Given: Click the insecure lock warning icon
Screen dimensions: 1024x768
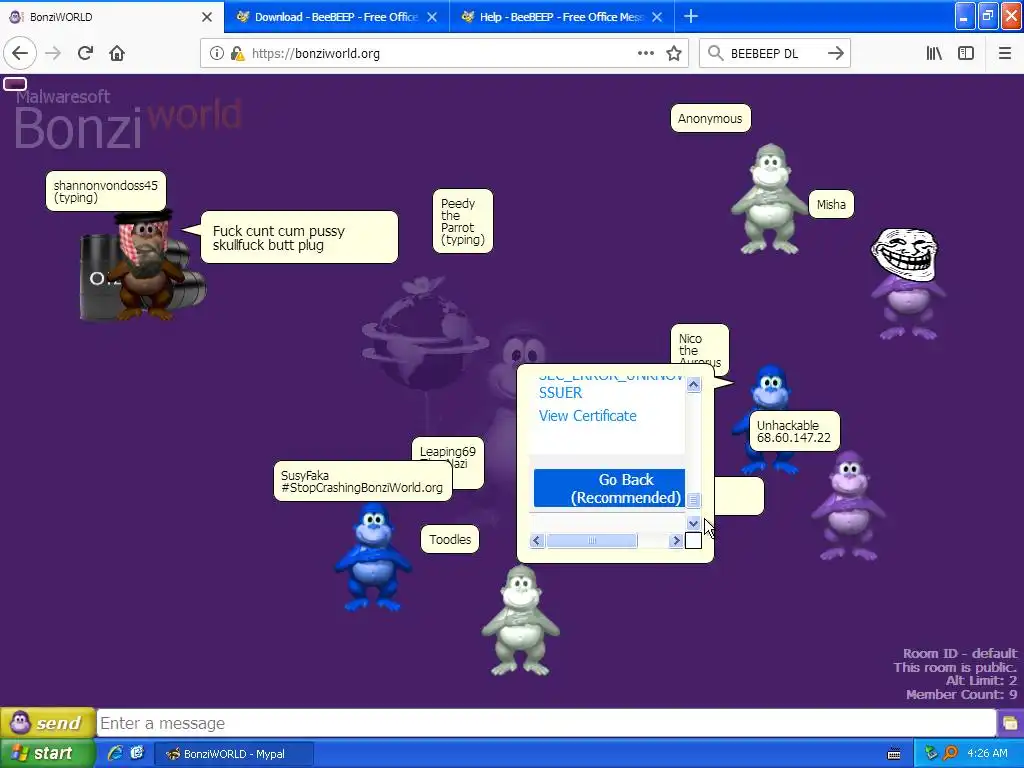Looking at the screenshot, I should [237, 54].
